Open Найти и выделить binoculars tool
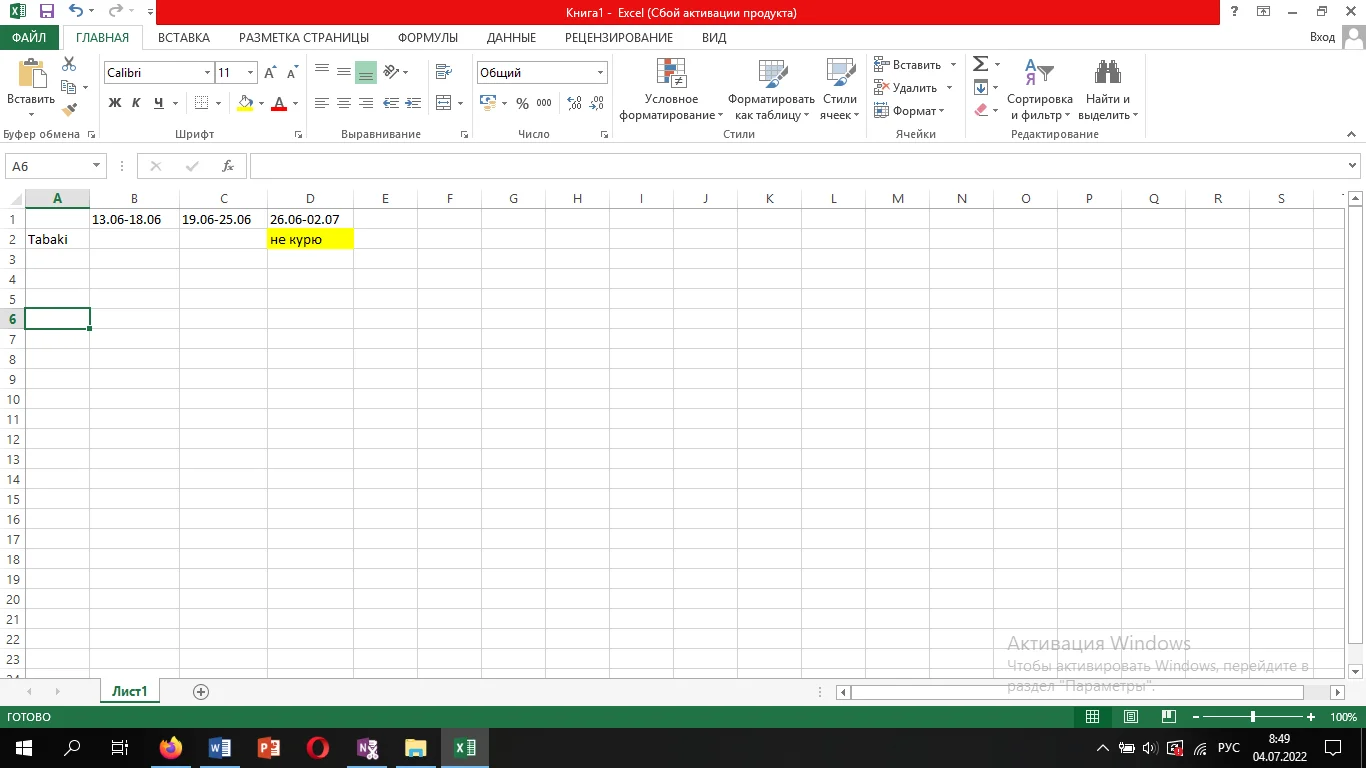 pyautogui.click(x=1107, y=90)
